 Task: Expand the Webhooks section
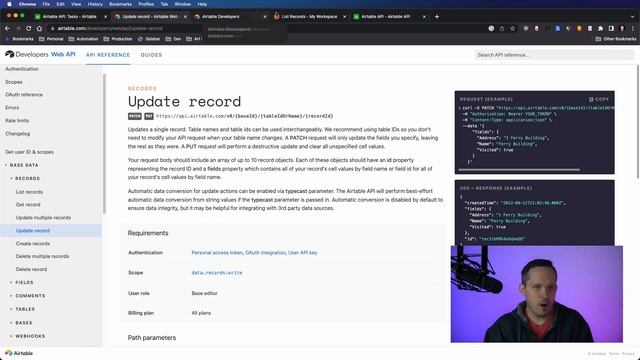click(x=28, y=336)
